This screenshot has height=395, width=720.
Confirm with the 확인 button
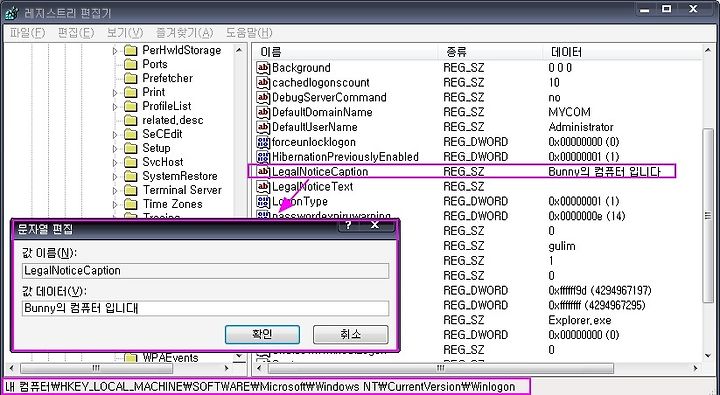click(x=262, y=334)
